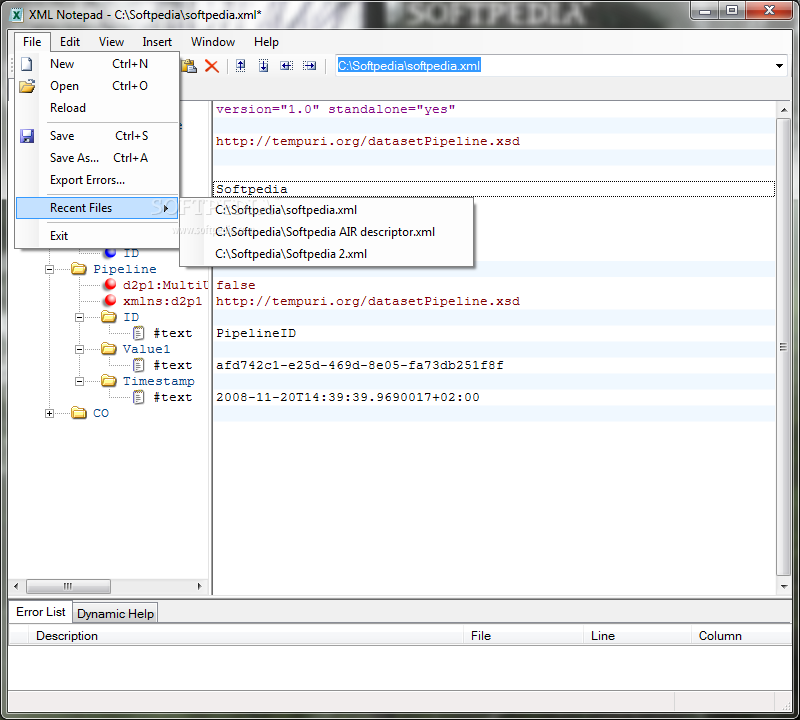
Task: Click the Save floppy disk icon
Action: tap(27, 136)
